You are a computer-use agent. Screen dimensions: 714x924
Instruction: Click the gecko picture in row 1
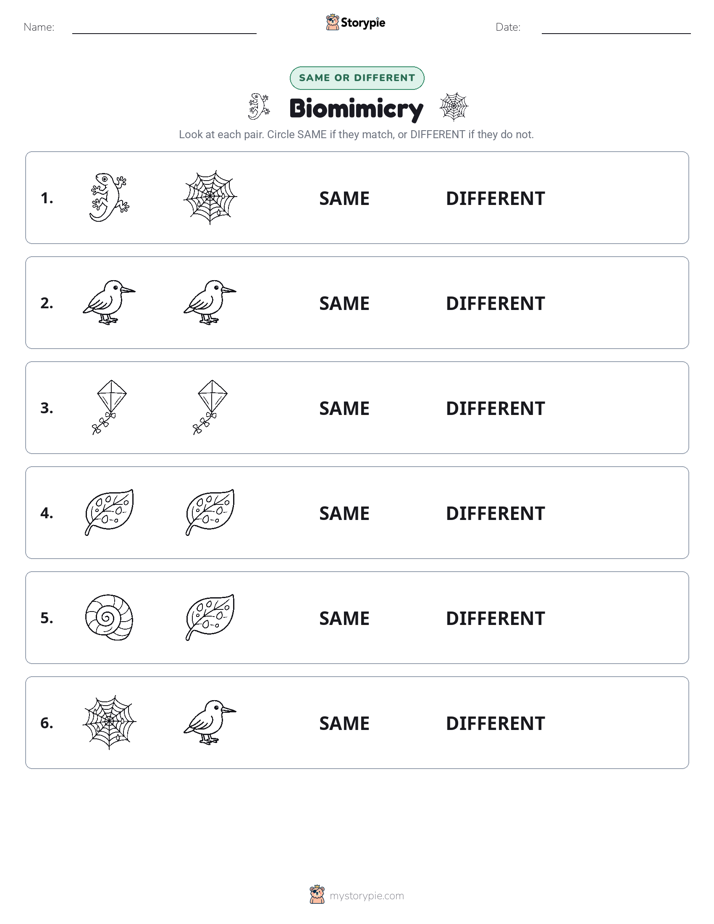tap(109, 197)
